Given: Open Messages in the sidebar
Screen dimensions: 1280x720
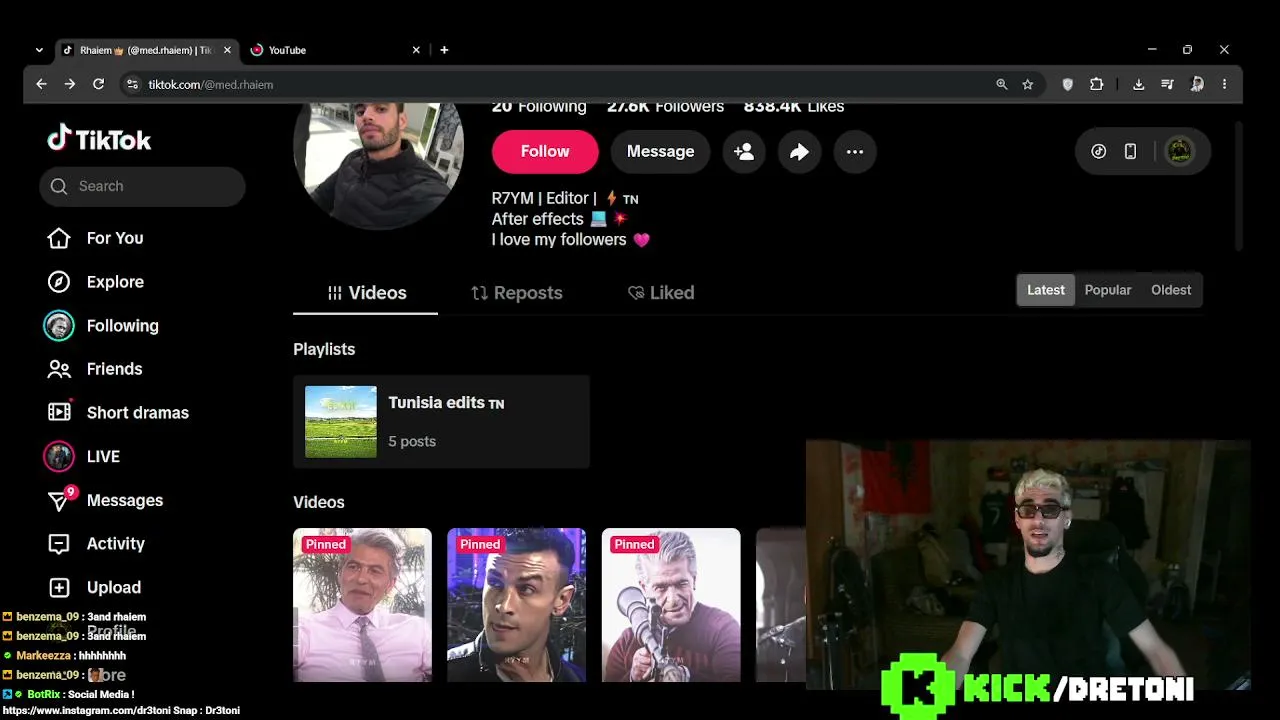Looking at the screenshot, I should click(x=105, y=500).
